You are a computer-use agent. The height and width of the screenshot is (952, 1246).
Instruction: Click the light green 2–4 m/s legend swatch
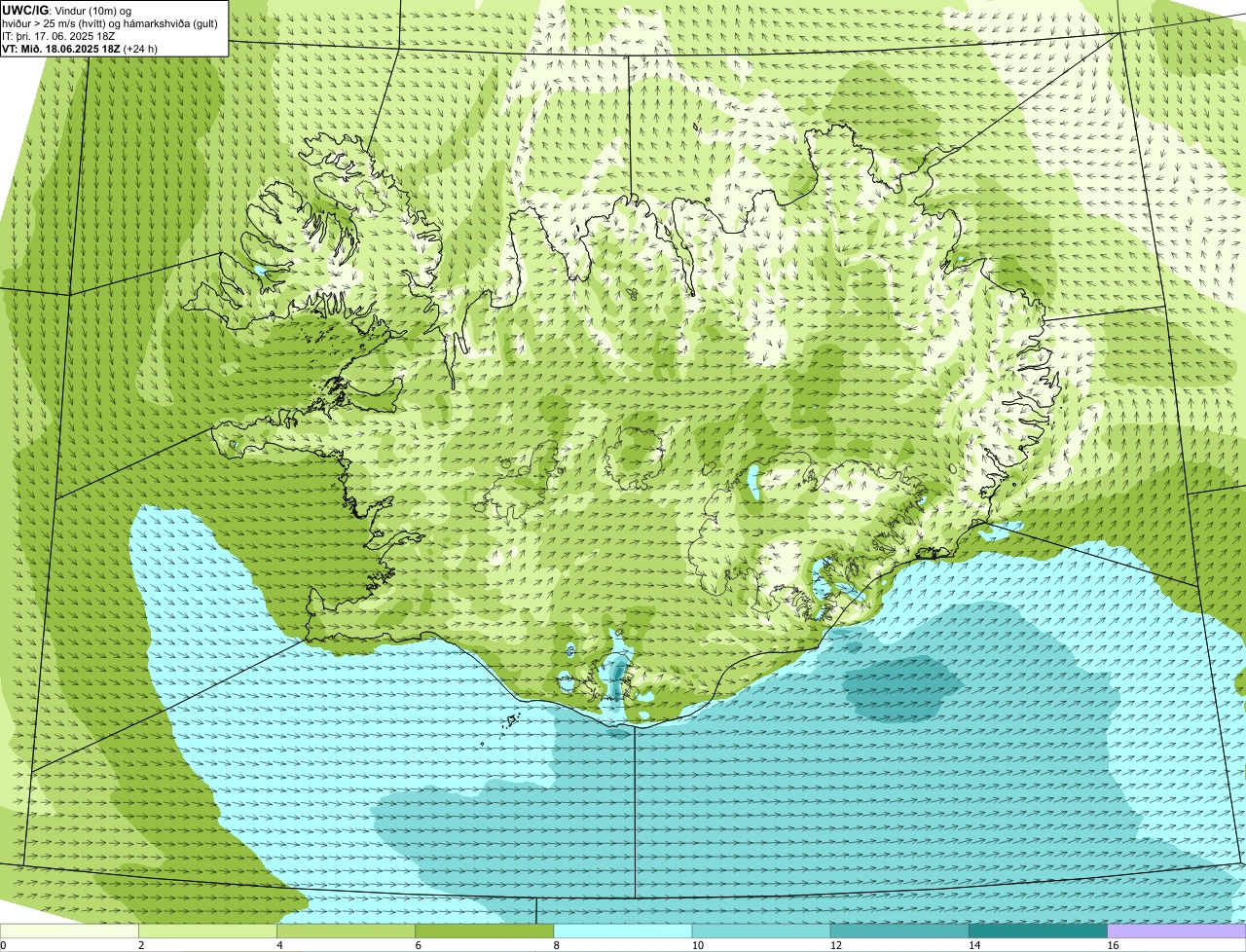click(x=207, y=932)
